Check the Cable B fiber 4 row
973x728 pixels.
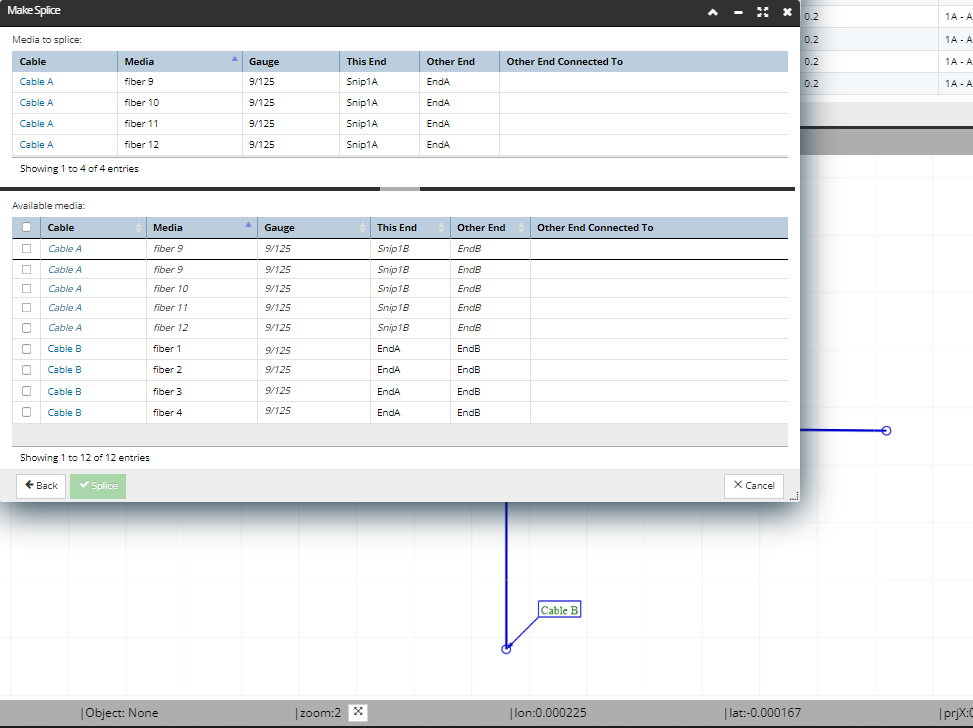coord(26,412)
